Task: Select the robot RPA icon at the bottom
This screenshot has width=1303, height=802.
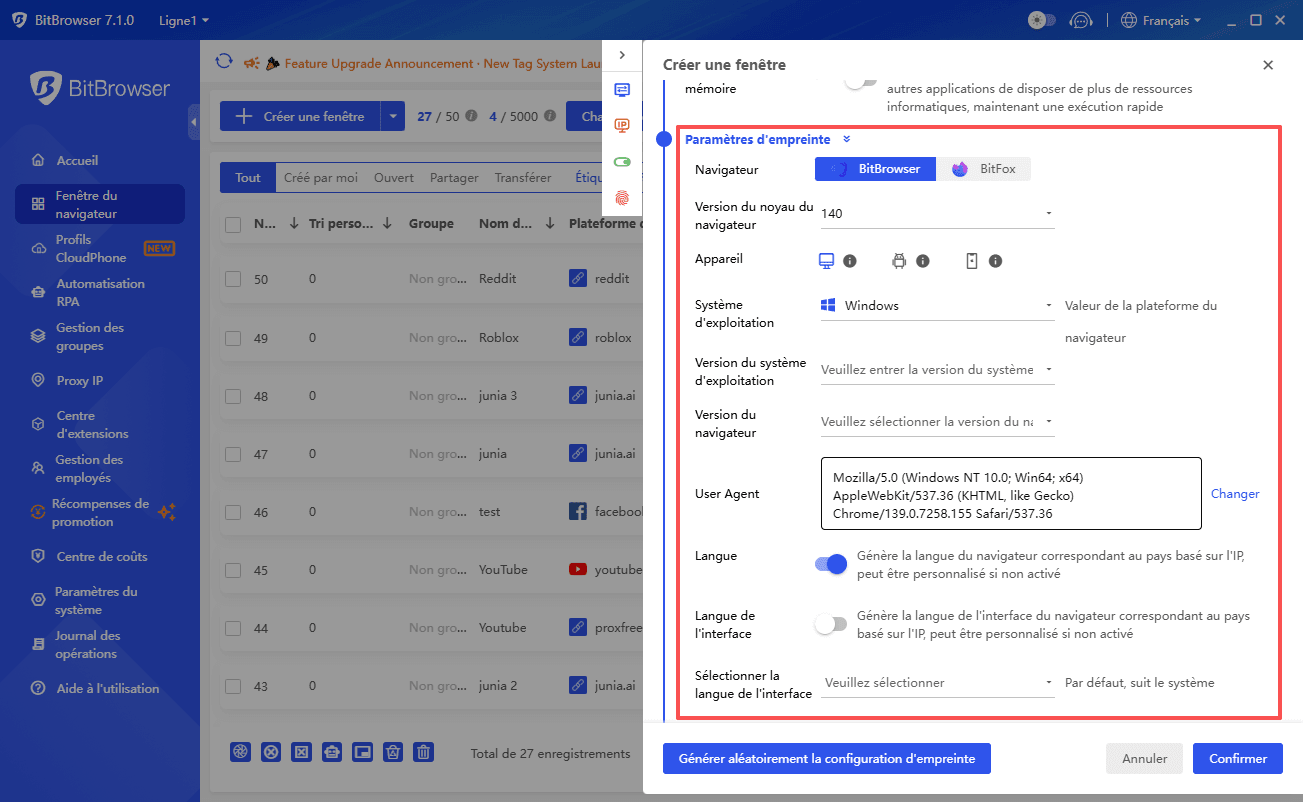Action: (x=331, y=751)
